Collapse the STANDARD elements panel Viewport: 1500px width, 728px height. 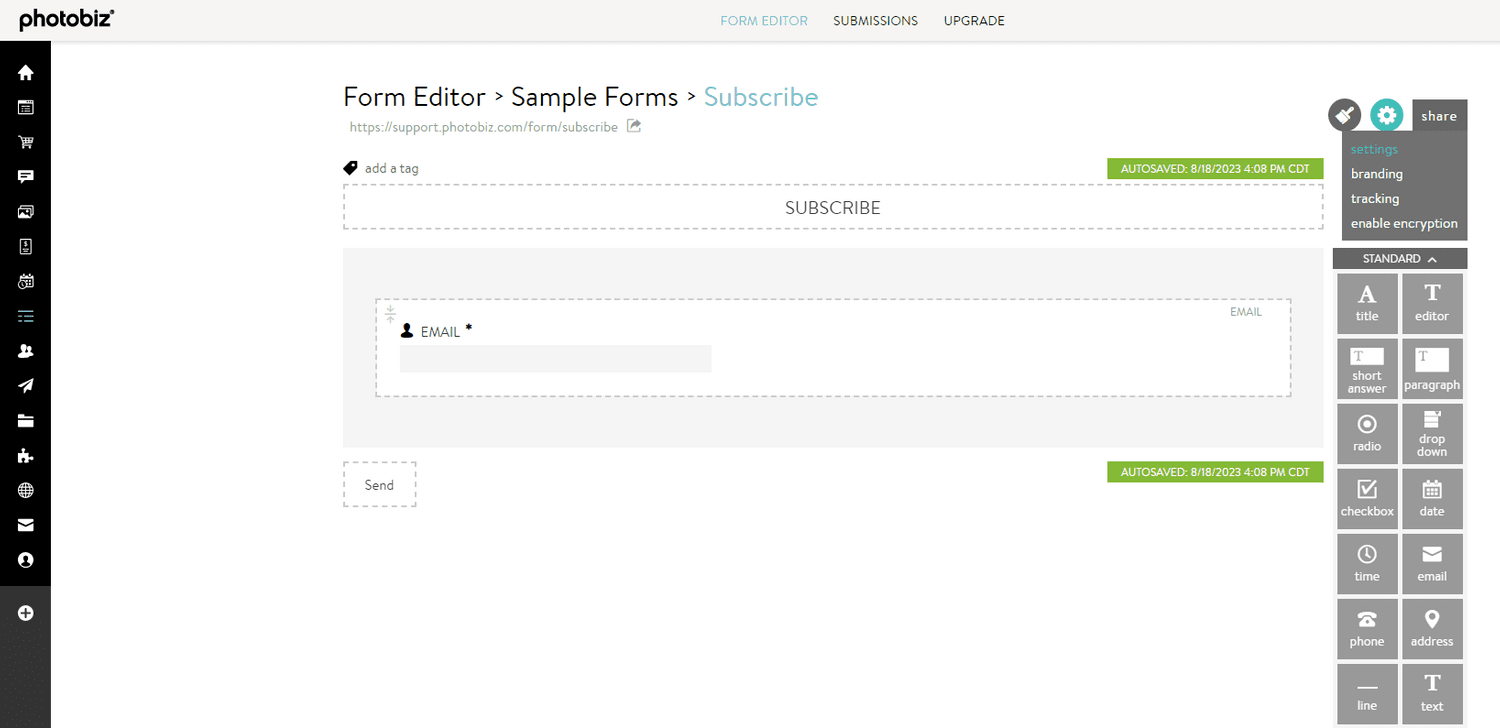[1400, 259]
